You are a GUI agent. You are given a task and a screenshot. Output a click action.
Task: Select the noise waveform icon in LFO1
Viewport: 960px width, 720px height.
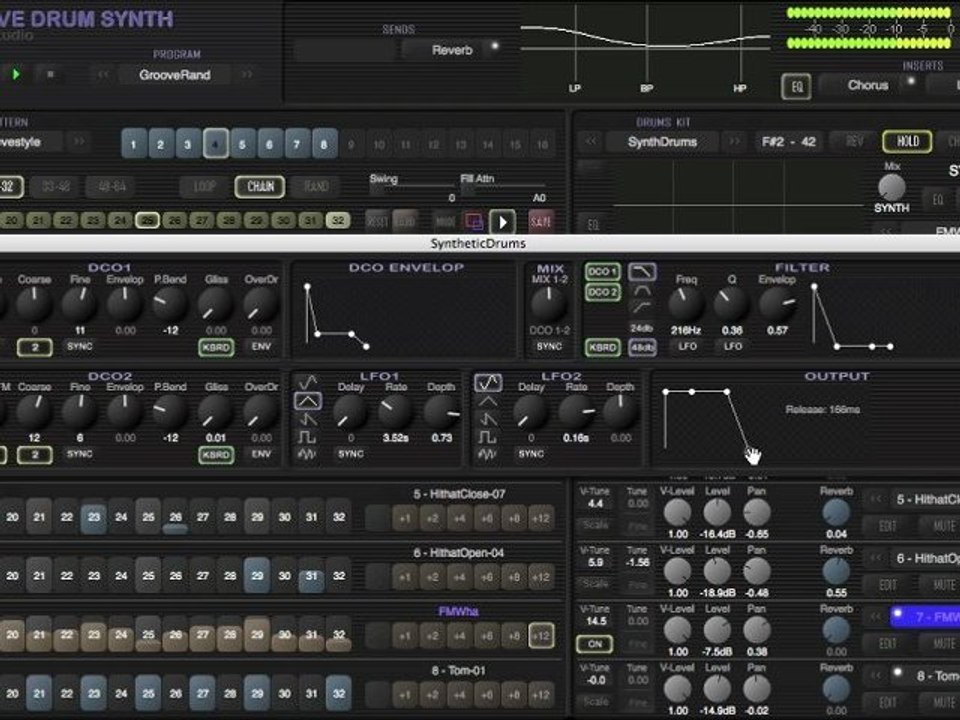(308, 455)
